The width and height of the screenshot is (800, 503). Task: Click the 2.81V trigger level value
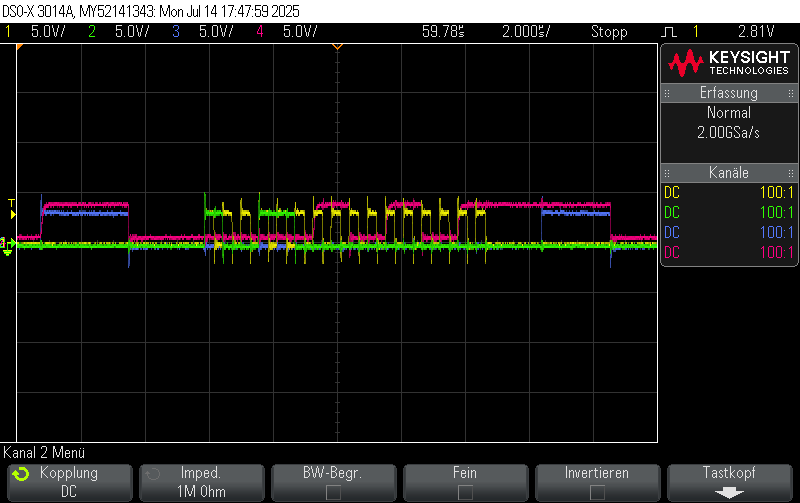coord(756,32)
